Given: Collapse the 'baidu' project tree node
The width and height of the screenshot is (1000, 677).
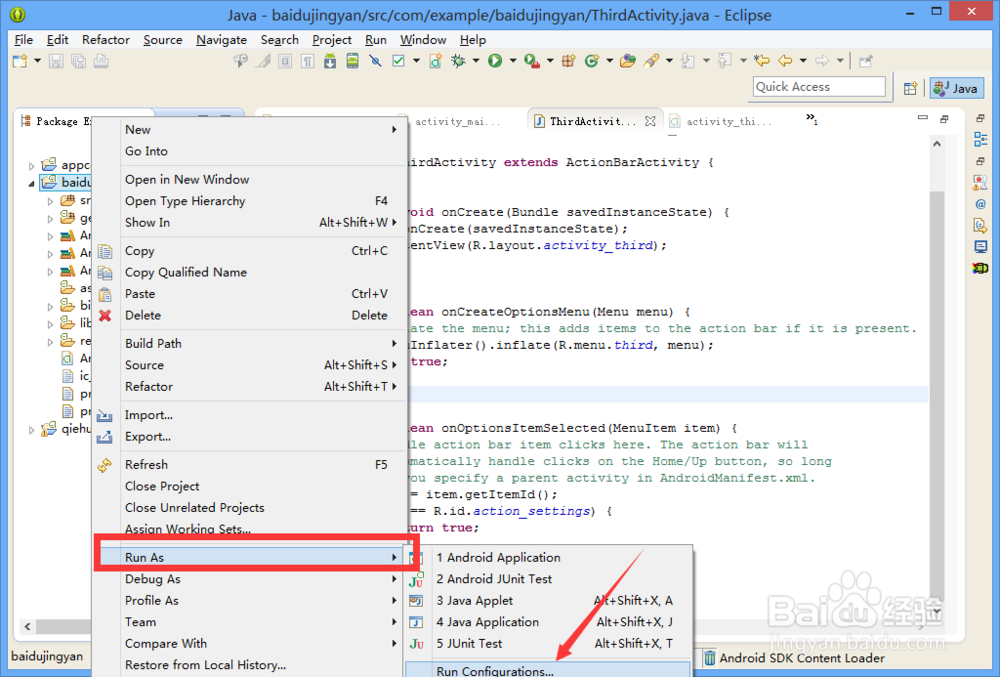Looking at the screenshot, I should coord(31,184).
